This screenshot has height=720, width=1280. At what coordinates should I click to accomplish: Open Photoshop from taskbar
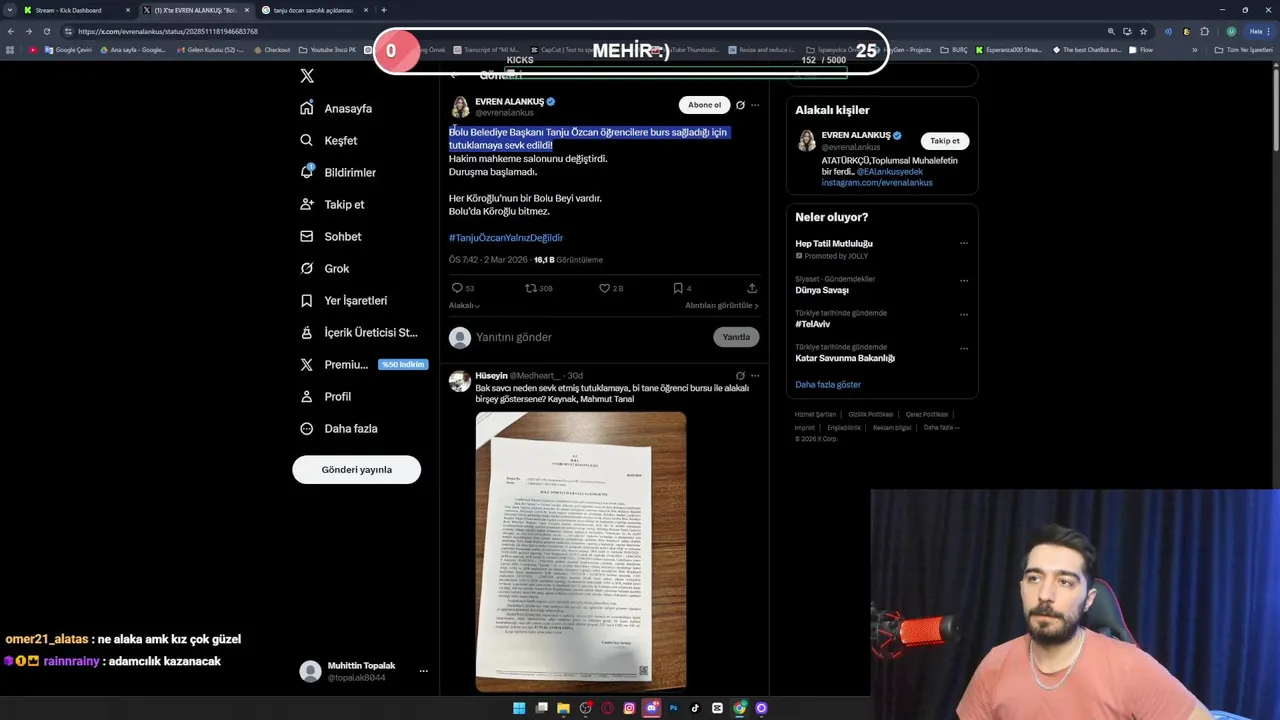[673, 708]
